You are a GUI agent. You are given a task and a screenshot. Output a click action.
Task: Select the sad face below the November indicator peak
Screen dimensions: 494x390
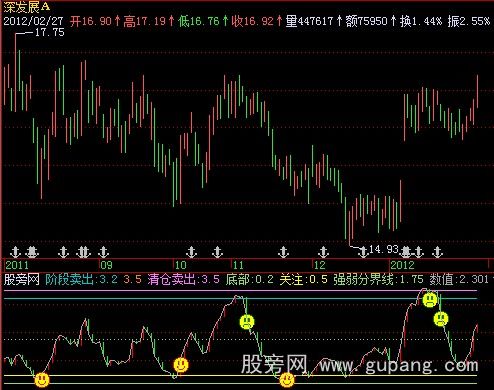pos(247,322)
